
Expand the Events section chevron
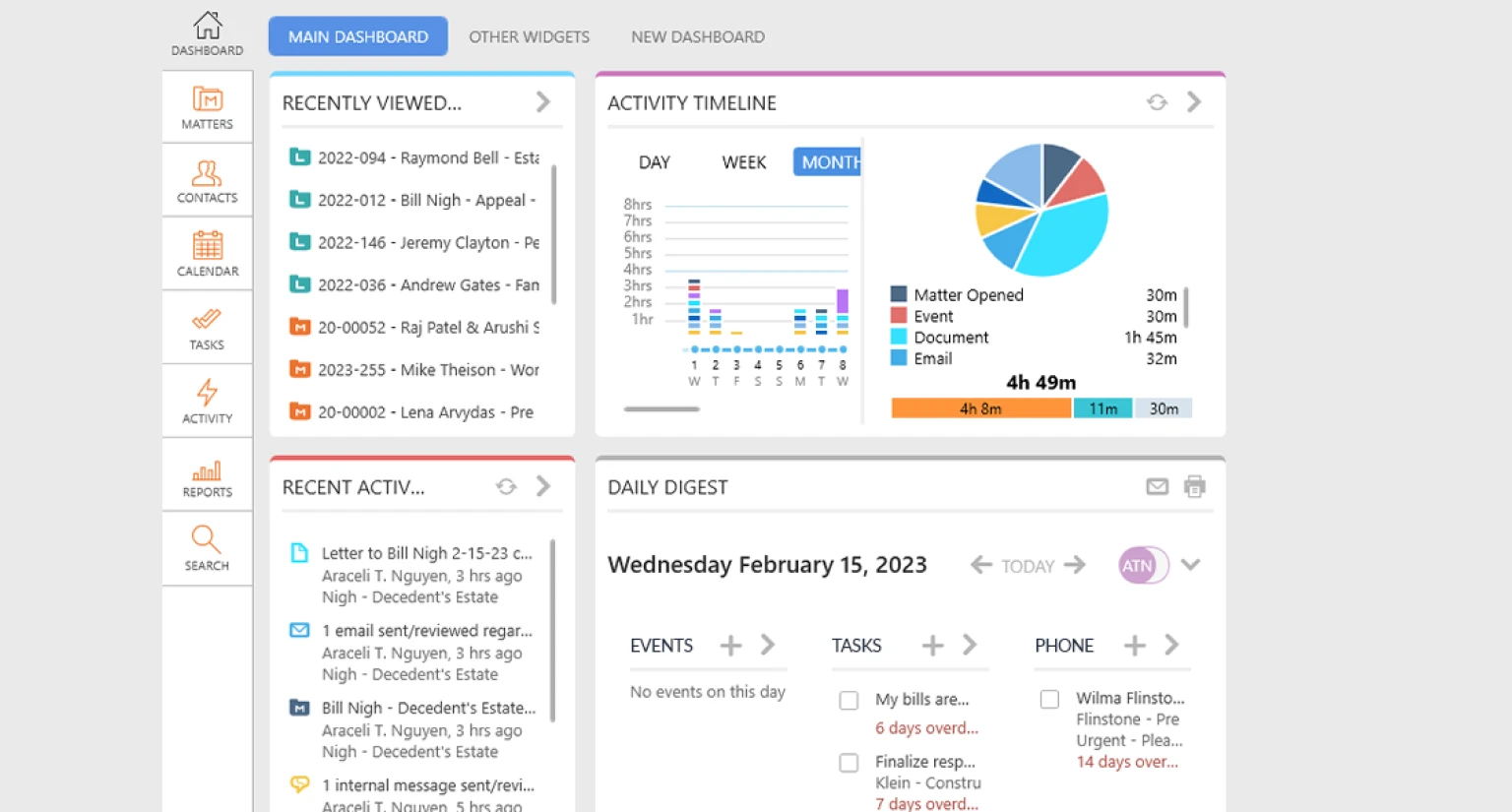(768, 646)
